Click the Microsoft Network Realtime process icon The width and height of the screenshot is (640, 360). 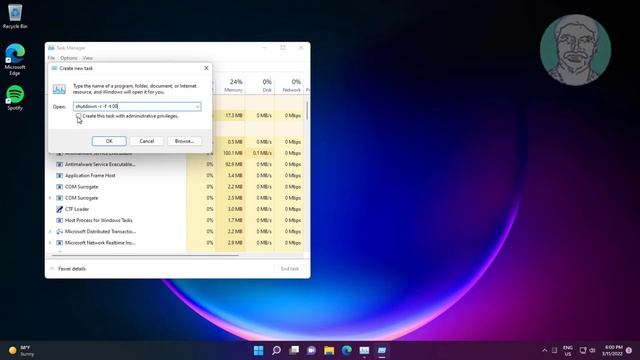(x=59, y=243)
